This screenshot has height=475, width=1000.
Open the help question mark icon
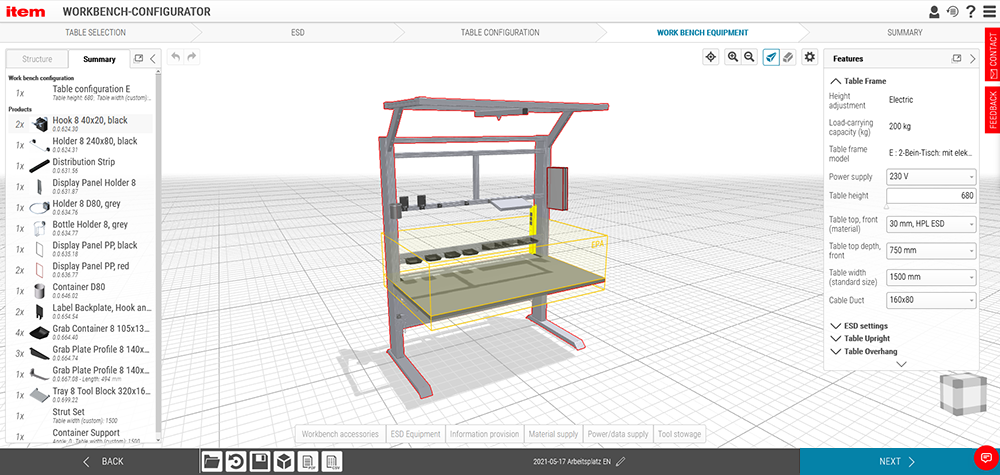point(971,12)
